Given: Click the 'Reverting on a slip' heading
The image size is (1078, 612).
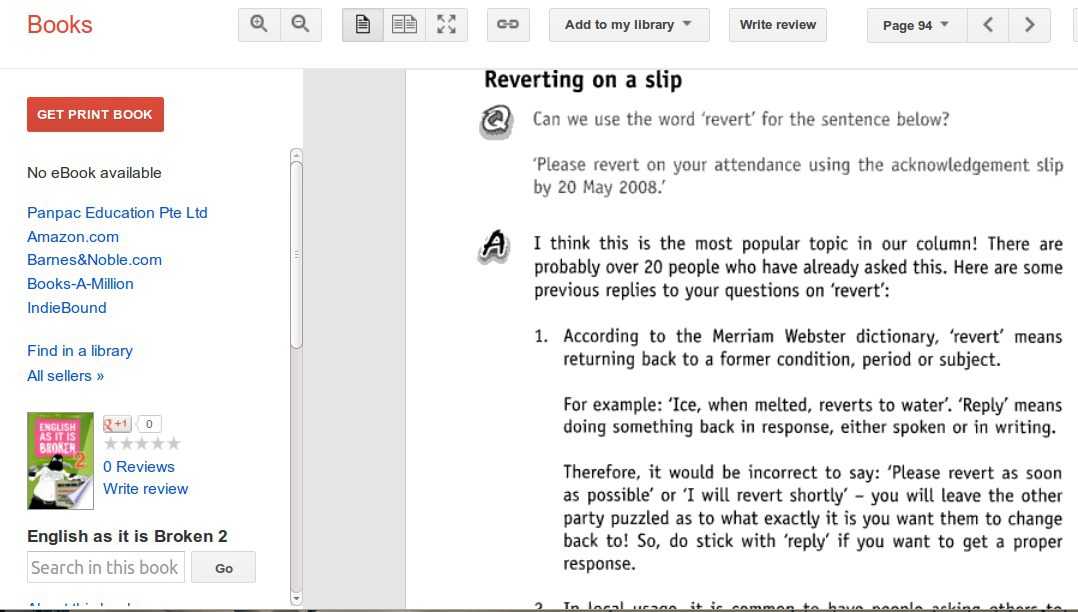Looking at the screenshot, I should pos(583,80).
